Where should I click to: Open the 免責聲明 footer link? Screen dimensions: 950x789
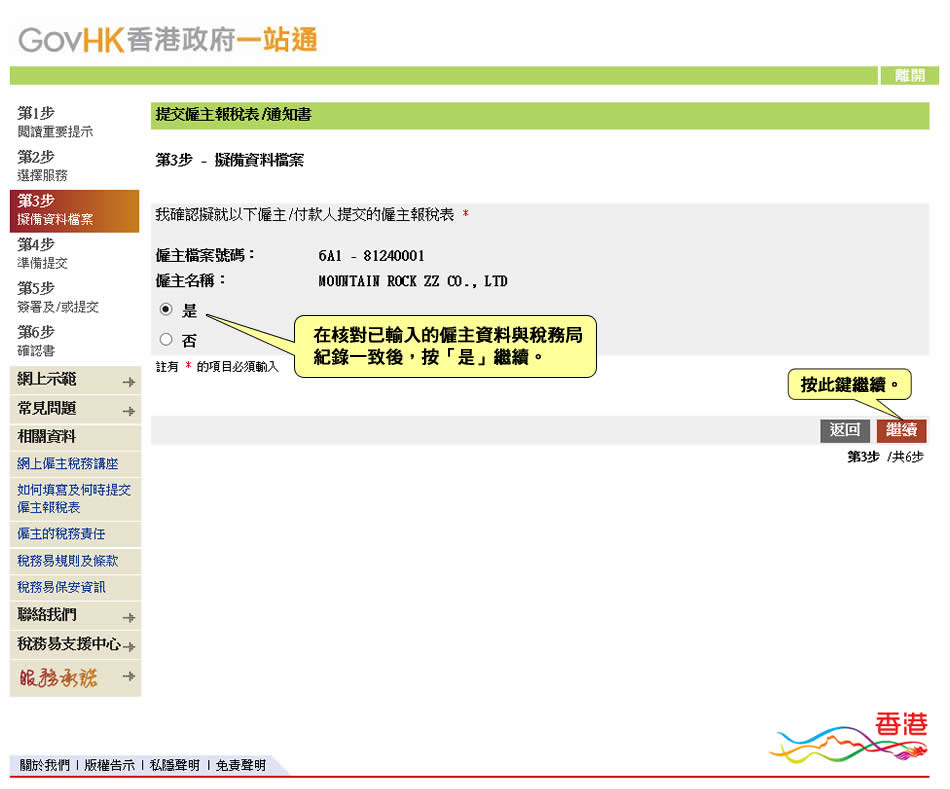241,765
